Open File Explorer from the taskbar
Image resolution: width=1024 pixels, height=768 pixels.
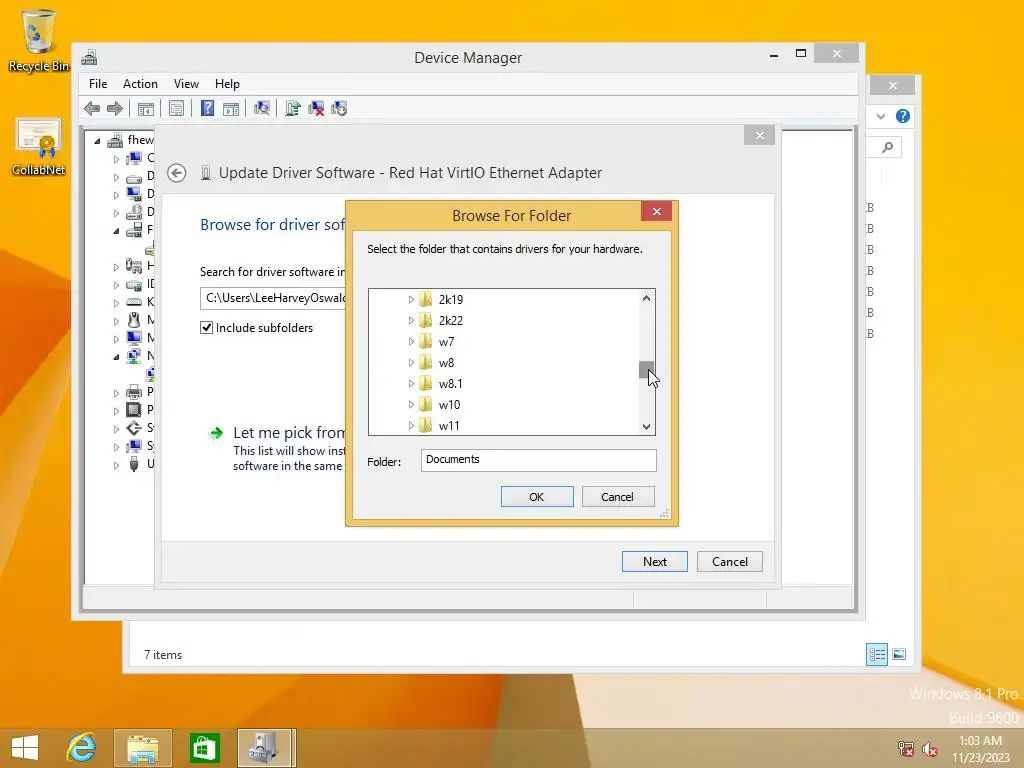tap(142, 748)
